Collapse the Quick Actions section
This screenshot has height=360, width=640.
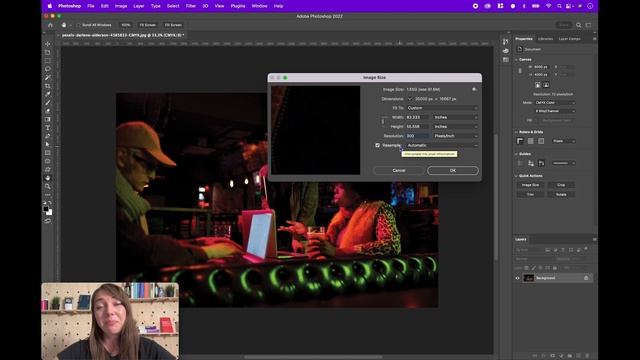[516, 176]
